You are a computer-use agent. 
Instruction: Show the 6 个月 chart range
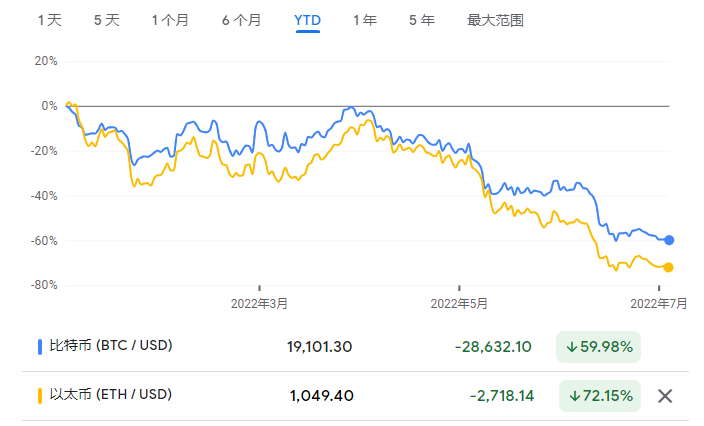click(x=241, y=20)
